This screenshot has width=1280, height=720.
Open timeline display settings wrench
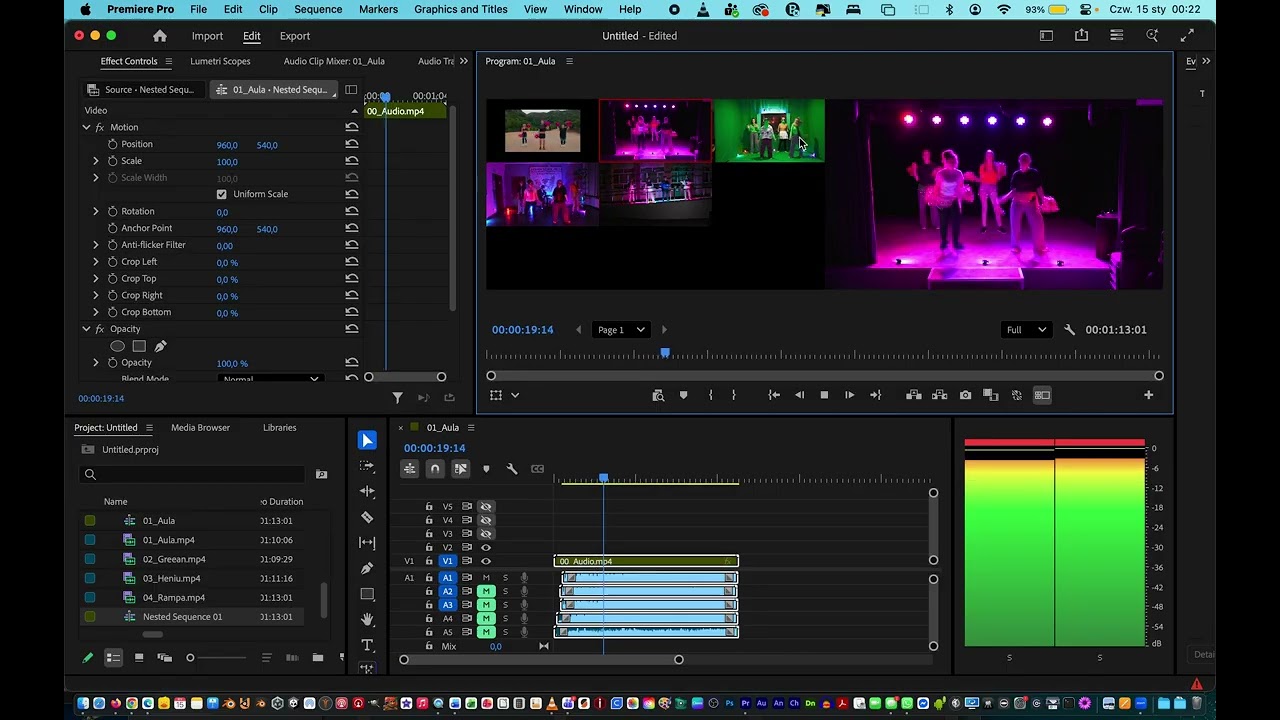512,469
